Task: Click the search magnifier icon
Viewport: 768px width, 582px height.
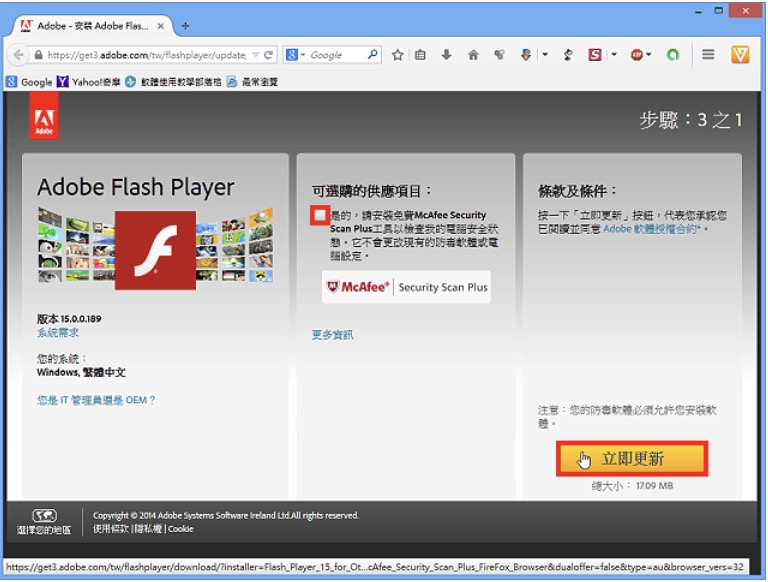Action: [373, 54]
